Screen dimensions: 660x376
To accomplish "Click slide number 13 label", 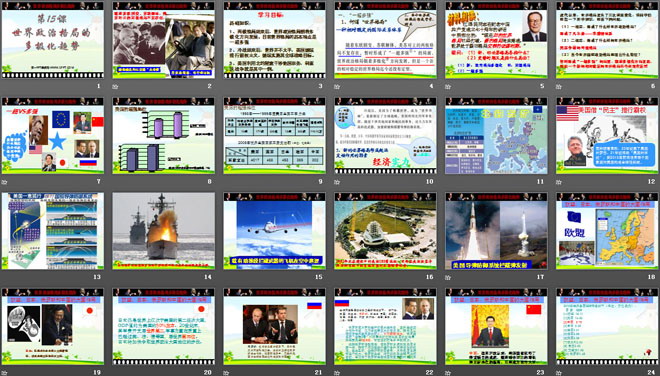I will point(97,277).
